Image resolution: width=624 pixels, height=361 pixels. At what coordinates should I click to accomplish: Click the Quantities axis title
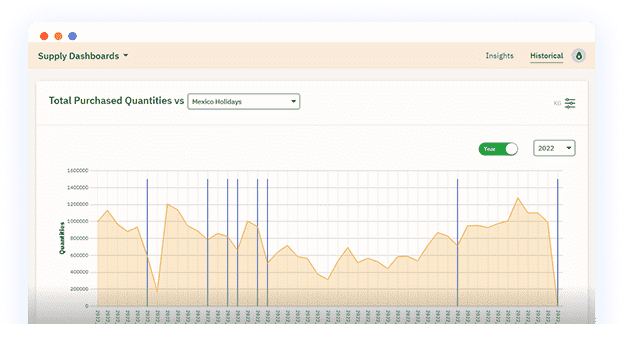point(62,238)
